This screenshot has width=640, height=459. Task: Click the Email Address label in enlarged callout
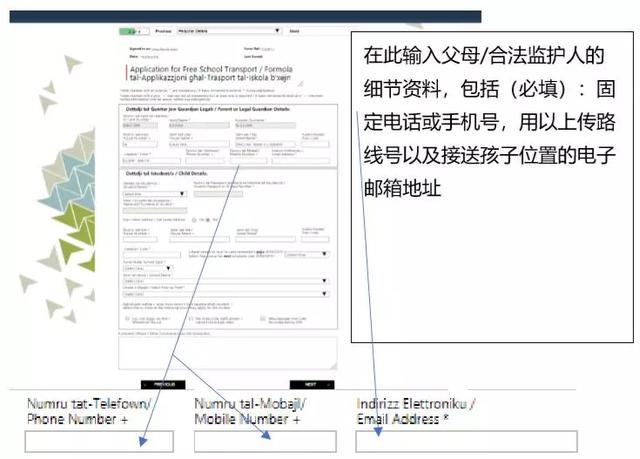[x=415, y=411]
